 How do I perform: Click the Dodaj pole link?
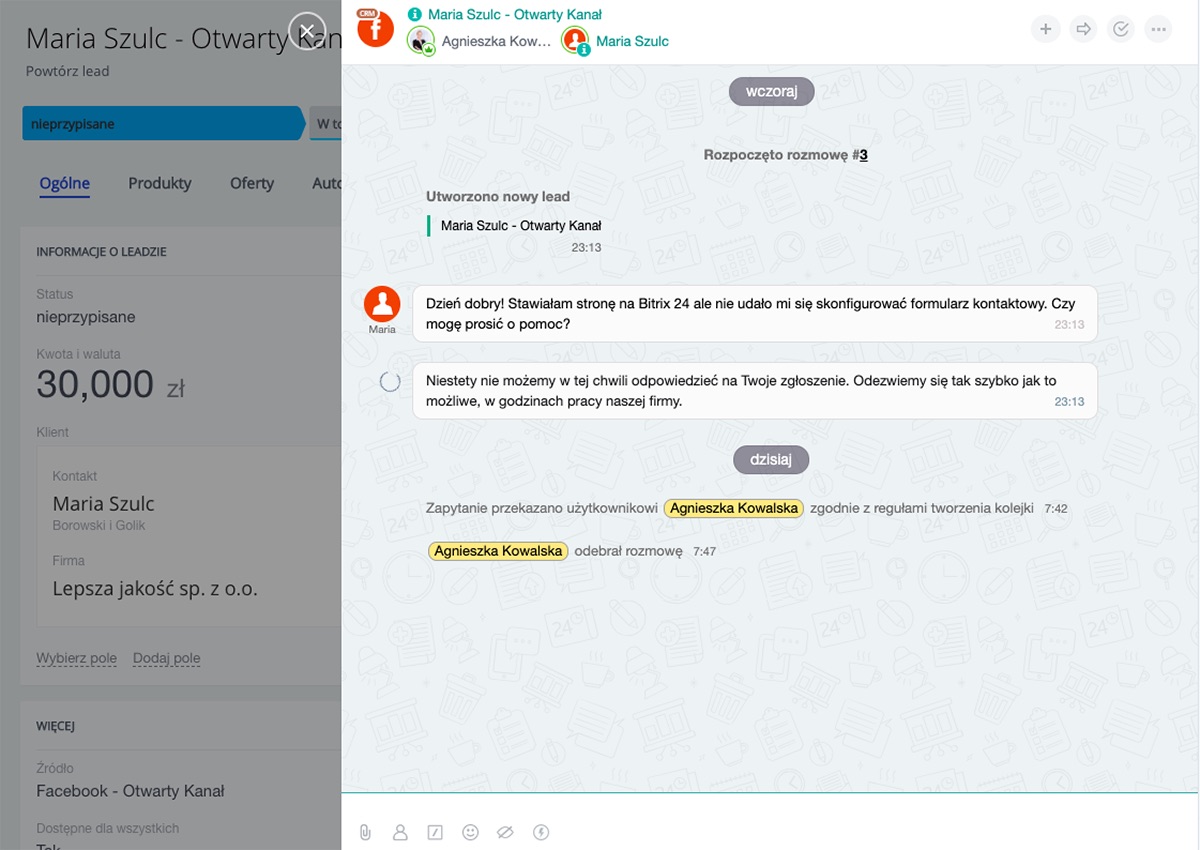coord(167,657)
